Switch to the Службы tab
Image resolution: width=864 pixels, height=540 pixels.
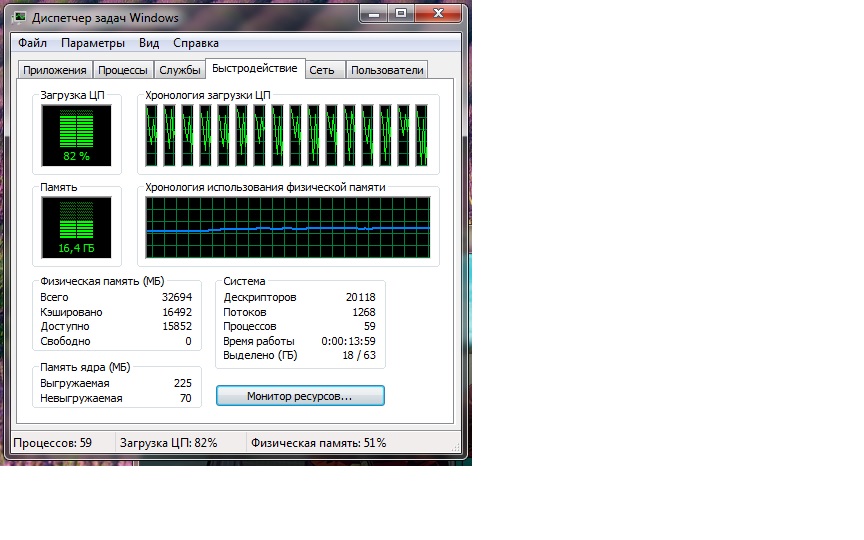(x=180, y=70)
